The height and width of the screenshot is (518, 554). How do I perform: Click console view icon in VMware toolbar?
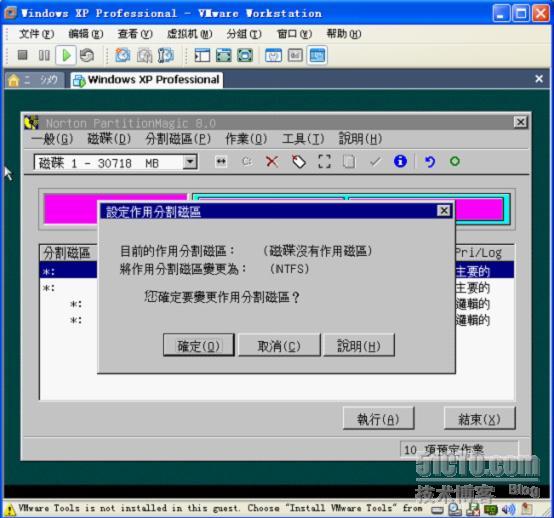pos(317,55)
